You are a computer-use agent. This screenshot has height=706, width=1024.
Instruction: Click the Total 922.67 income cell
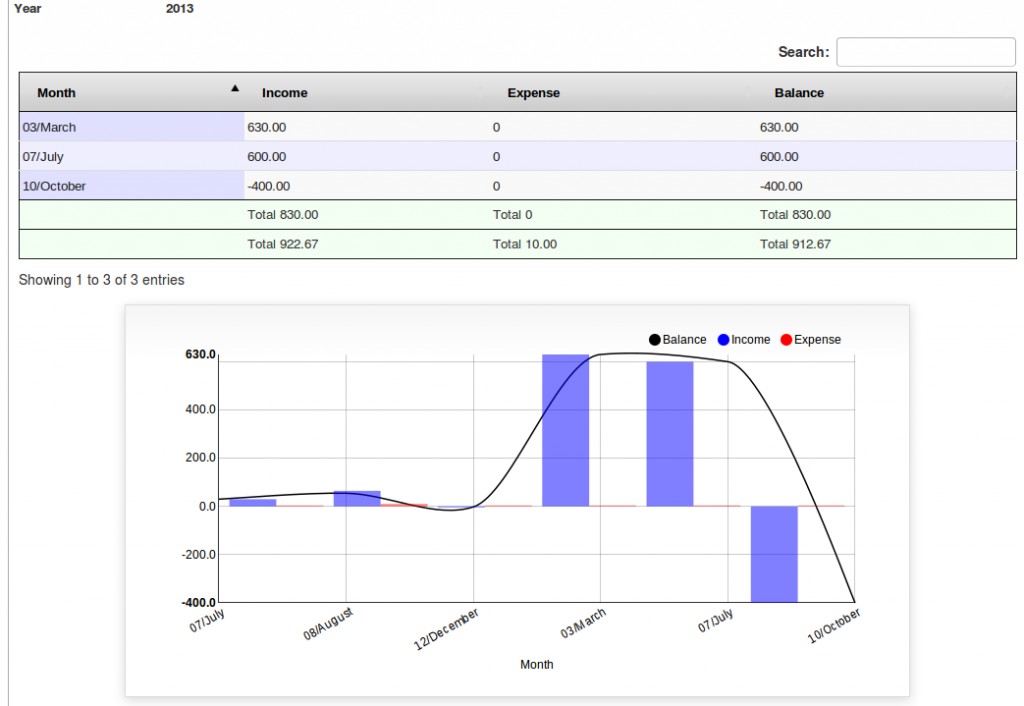pyautogui.click(x=283, y=244)
